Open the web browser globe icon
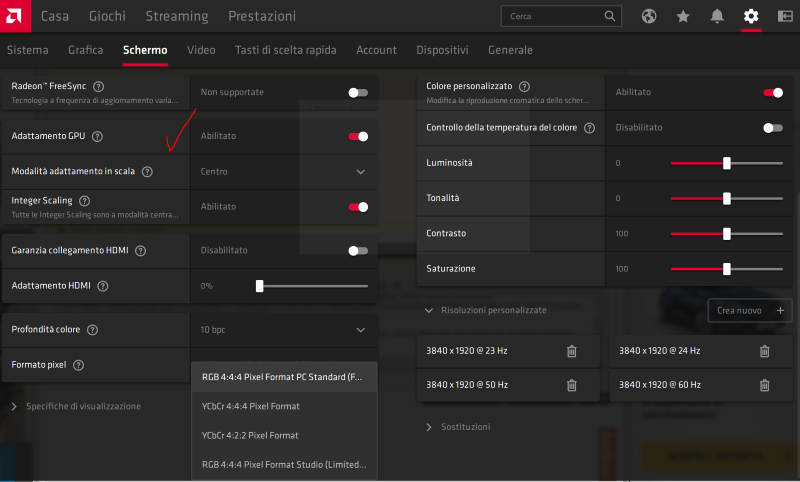 [x=649, y=16]
